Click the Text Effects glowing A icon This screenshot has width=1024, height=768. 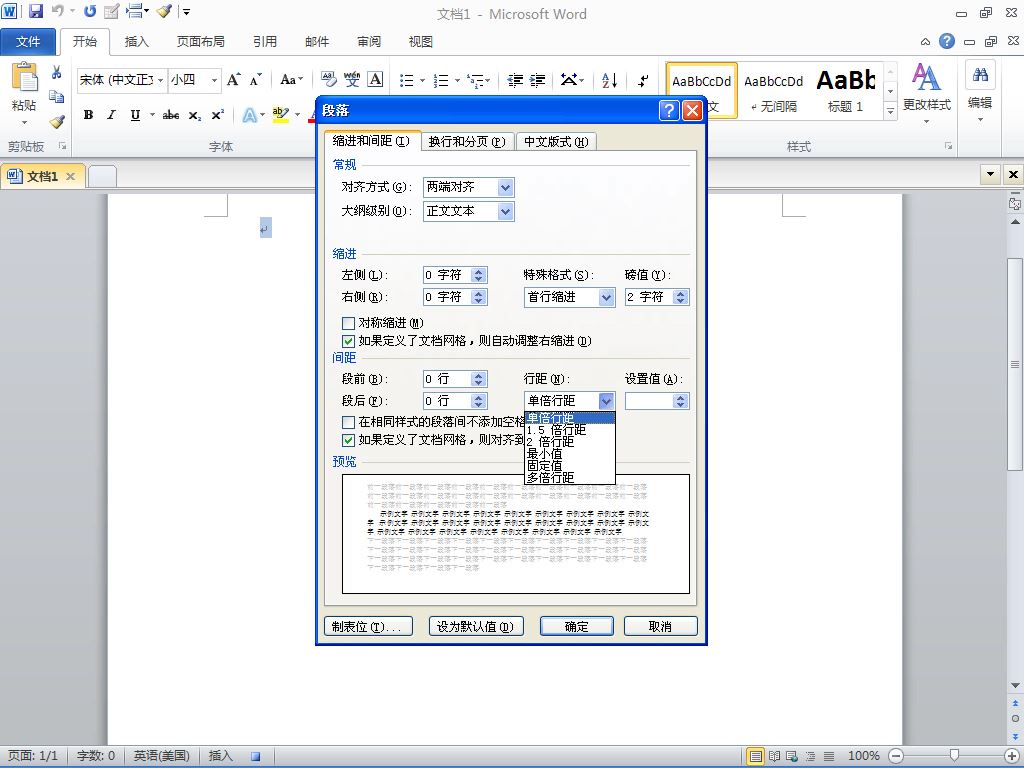[249, 116]
